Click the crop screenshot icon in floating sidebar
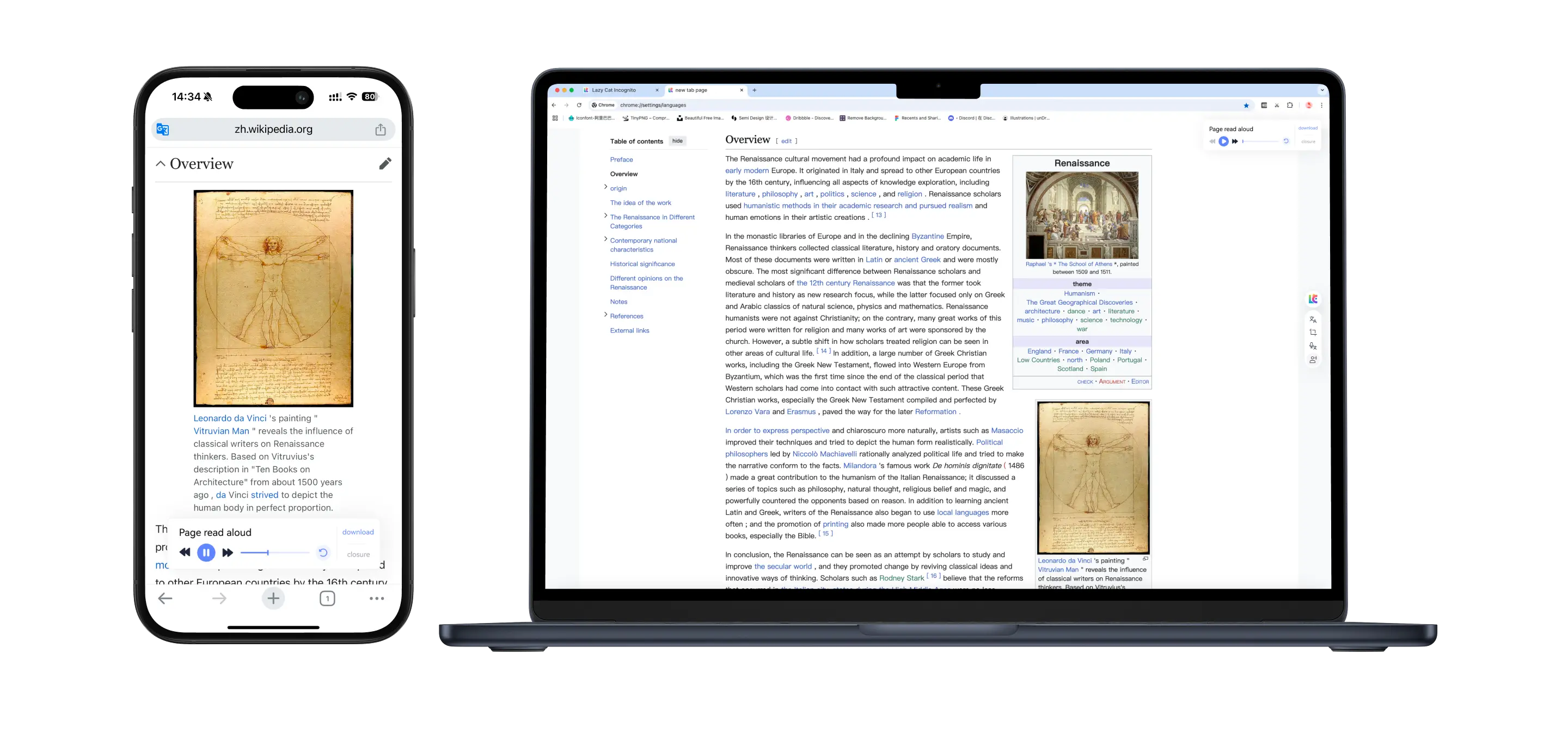The image size is (1568, 740). [x=1313, y=332]
